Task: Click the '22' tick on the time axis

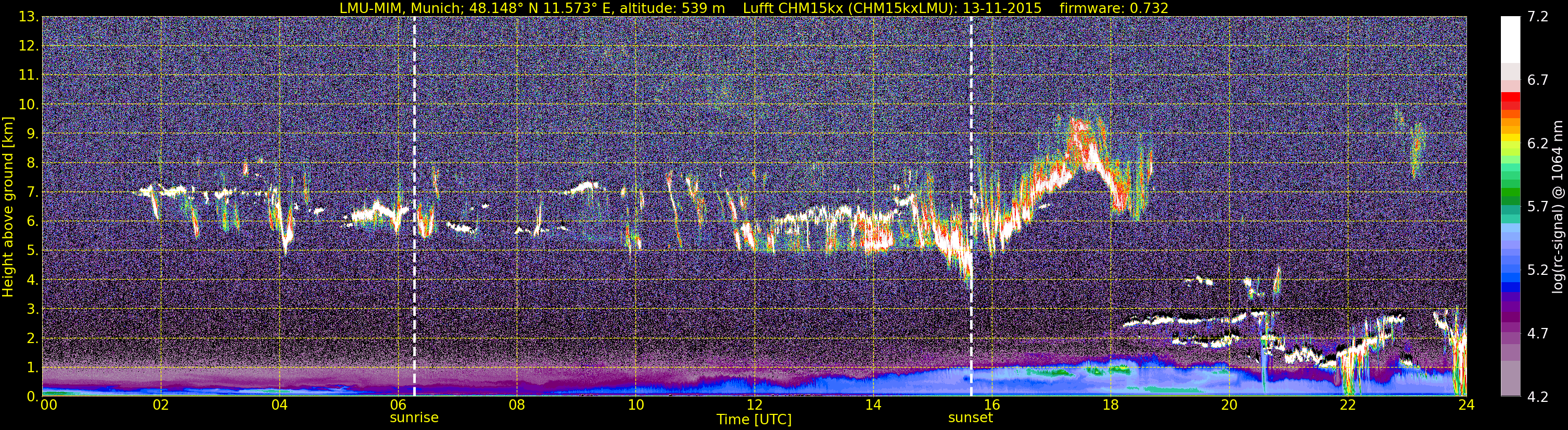Action: [x=1347, y=406]
